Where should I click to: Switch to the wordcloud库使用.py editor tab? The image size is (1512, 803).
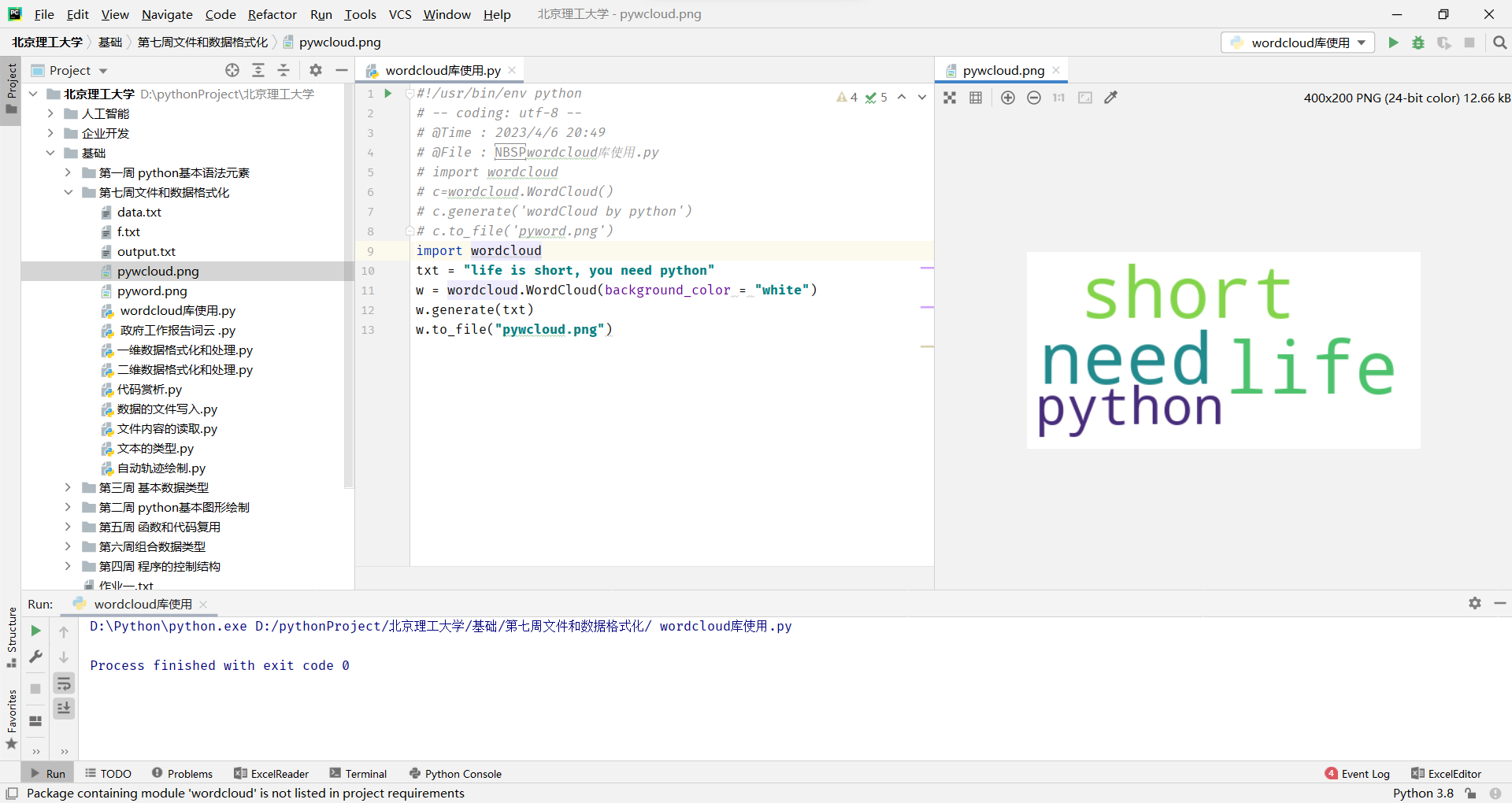pyautogui.click(x=443, y=70)
